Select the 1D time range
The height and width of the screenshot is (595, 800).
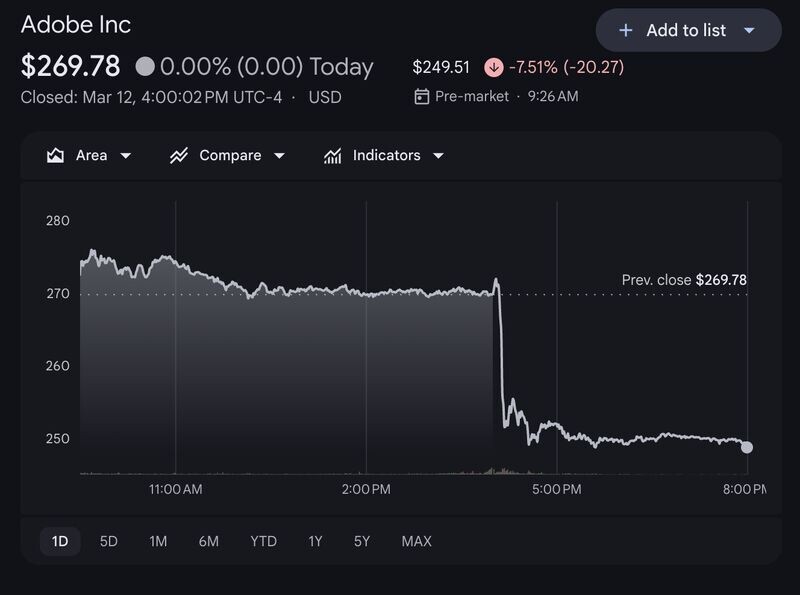pyautogui.click(x=60, y=541)
